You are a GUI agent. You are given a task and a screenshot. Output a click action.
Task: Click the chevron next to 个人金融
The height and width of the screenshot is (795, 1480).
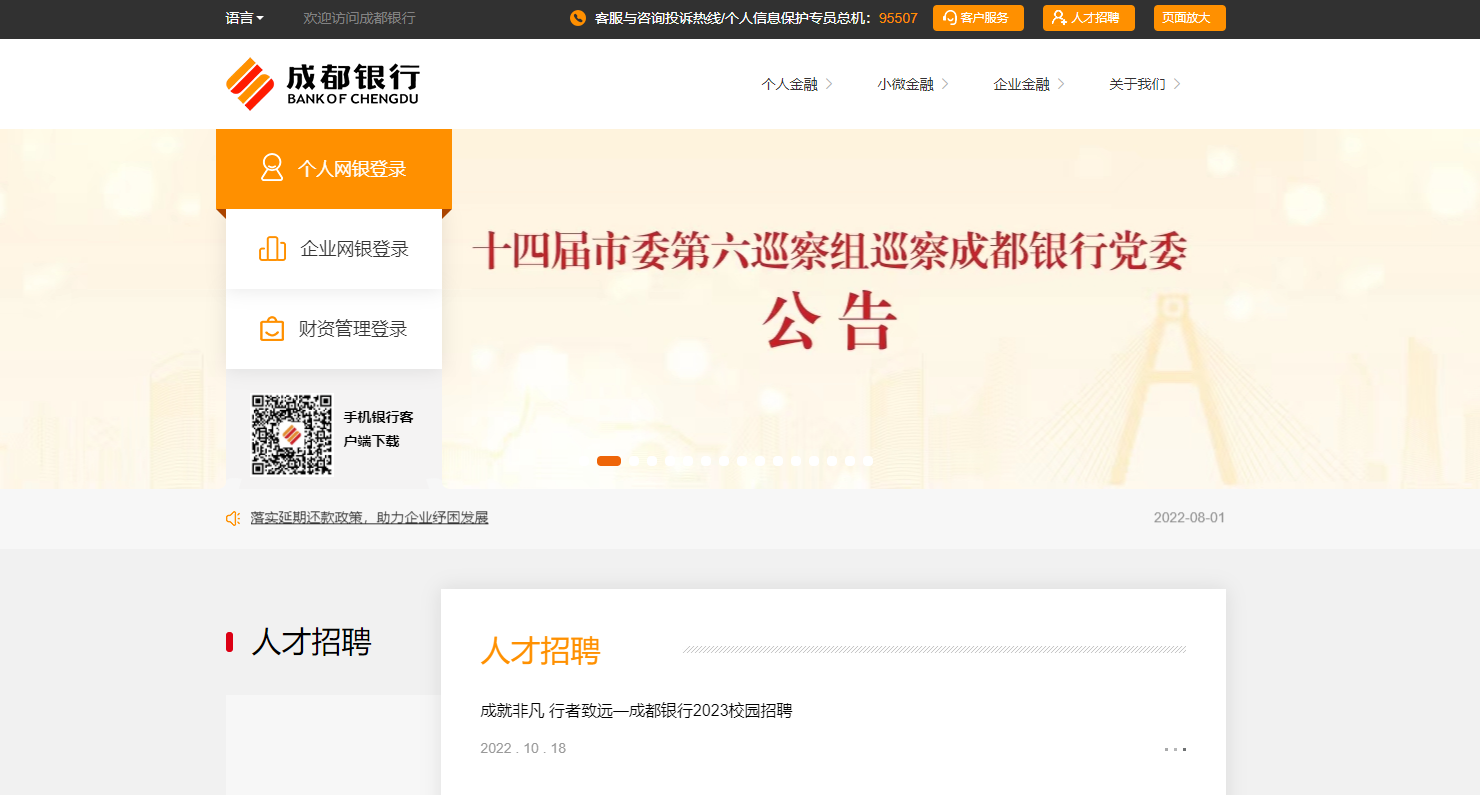[829, 84]
